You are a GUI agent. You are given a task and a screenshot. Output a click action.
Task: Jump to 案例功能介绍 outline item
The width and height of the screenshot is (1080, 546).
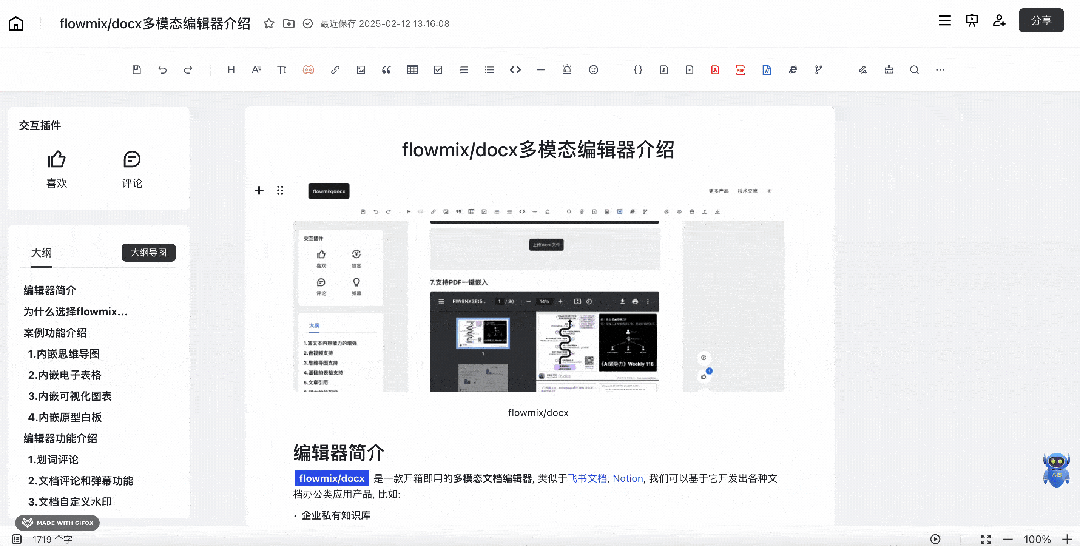[55, 333]
